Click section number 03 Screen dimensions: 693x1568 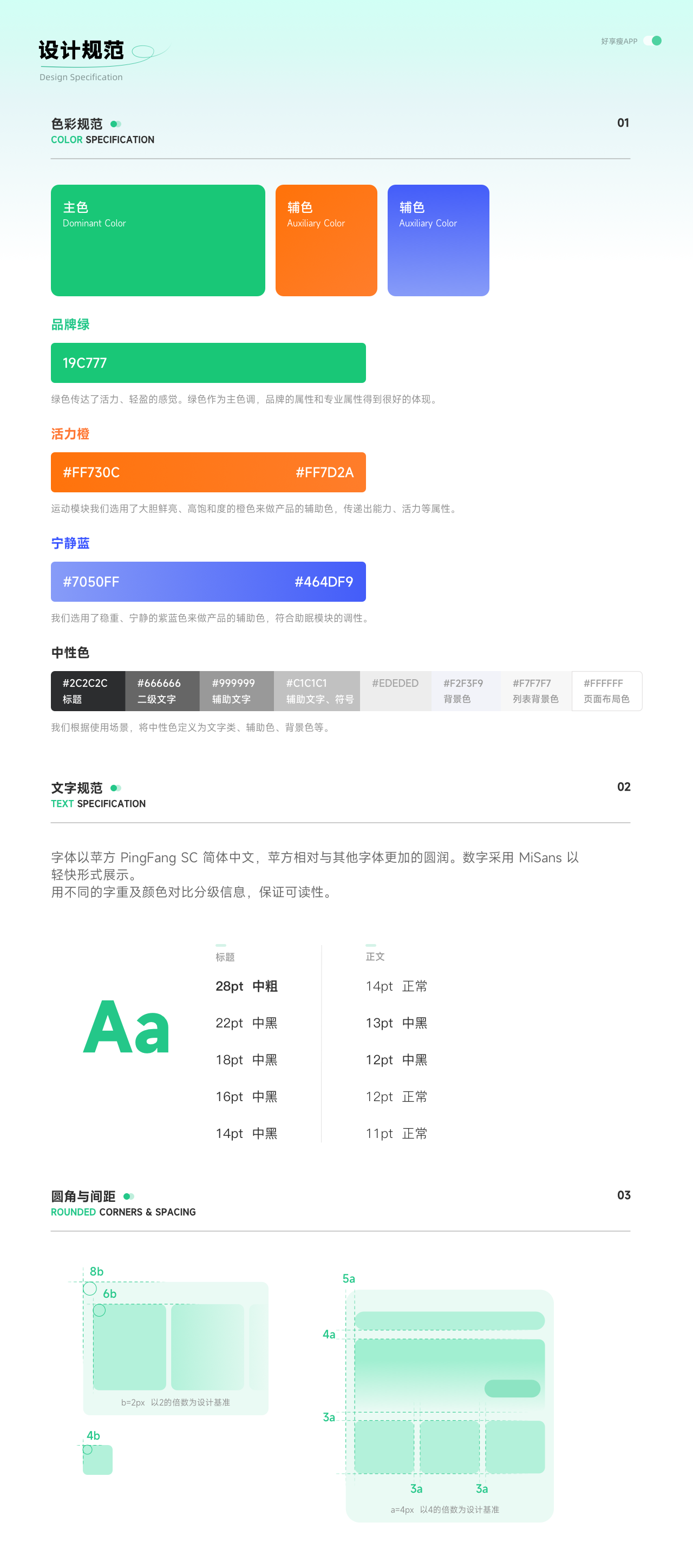click(624, 1195)
